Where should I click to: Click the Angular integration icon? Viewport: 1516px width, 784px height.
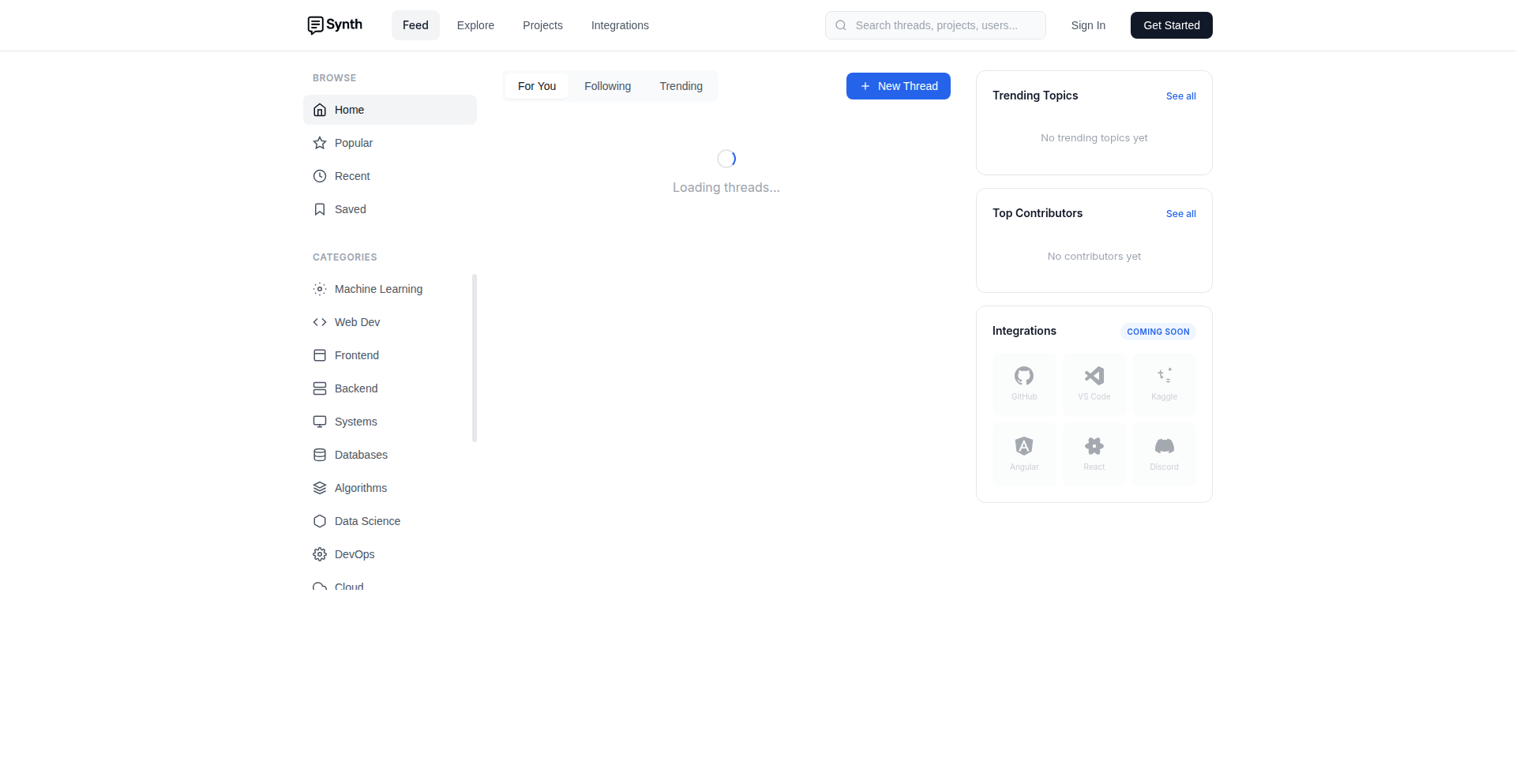coord(1024,446)
